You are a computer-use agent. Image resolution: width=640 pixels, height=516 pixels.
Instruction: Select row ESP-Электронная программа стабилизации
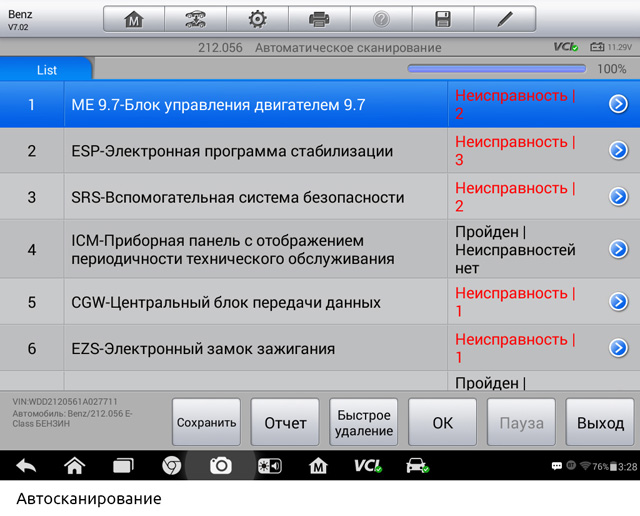pyautogui.click(x=320, y=150)
